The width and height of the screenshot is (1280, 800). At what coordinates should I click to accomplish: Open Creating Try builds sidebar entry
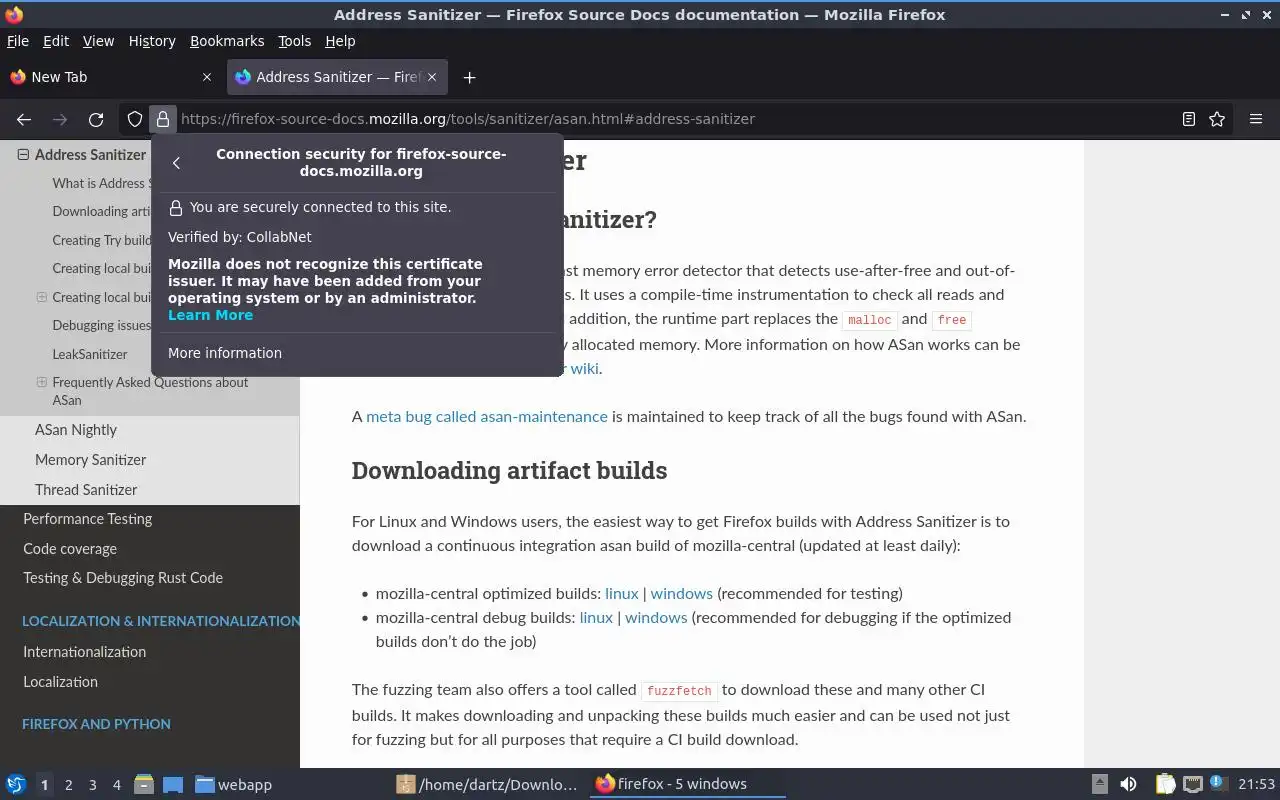tap(101, 240)
